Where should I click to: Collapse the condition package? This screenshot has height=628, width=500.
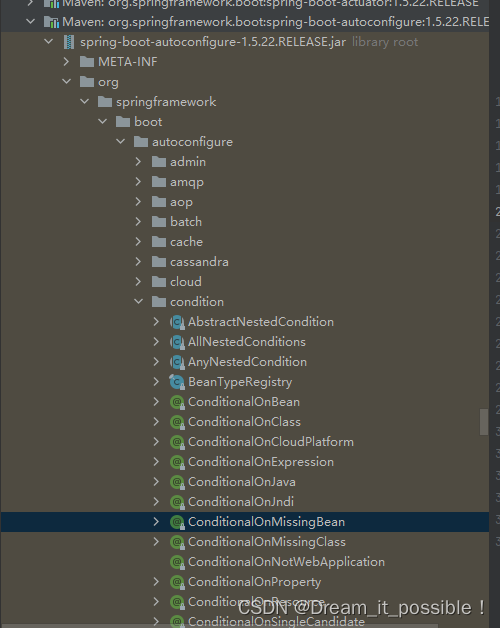tap(139, 301)
